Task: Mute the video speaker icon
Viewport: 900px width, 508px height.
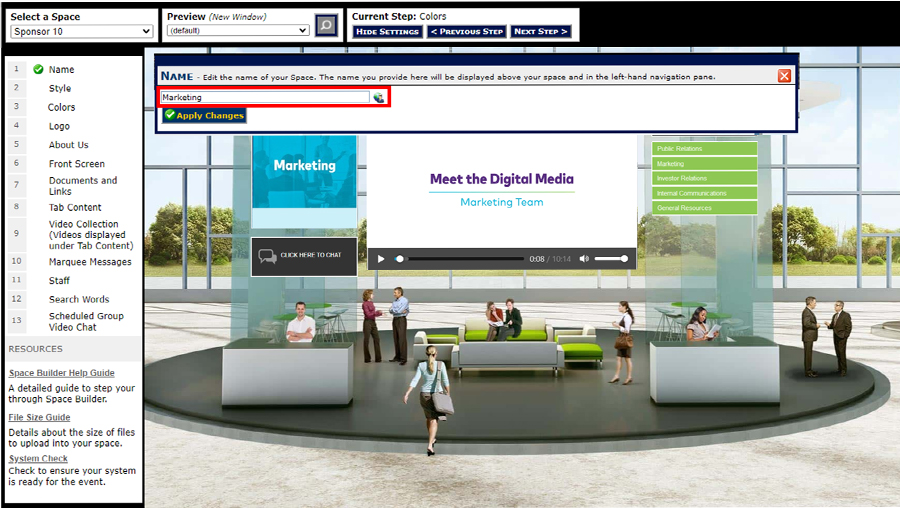Action: click(584, 259)
